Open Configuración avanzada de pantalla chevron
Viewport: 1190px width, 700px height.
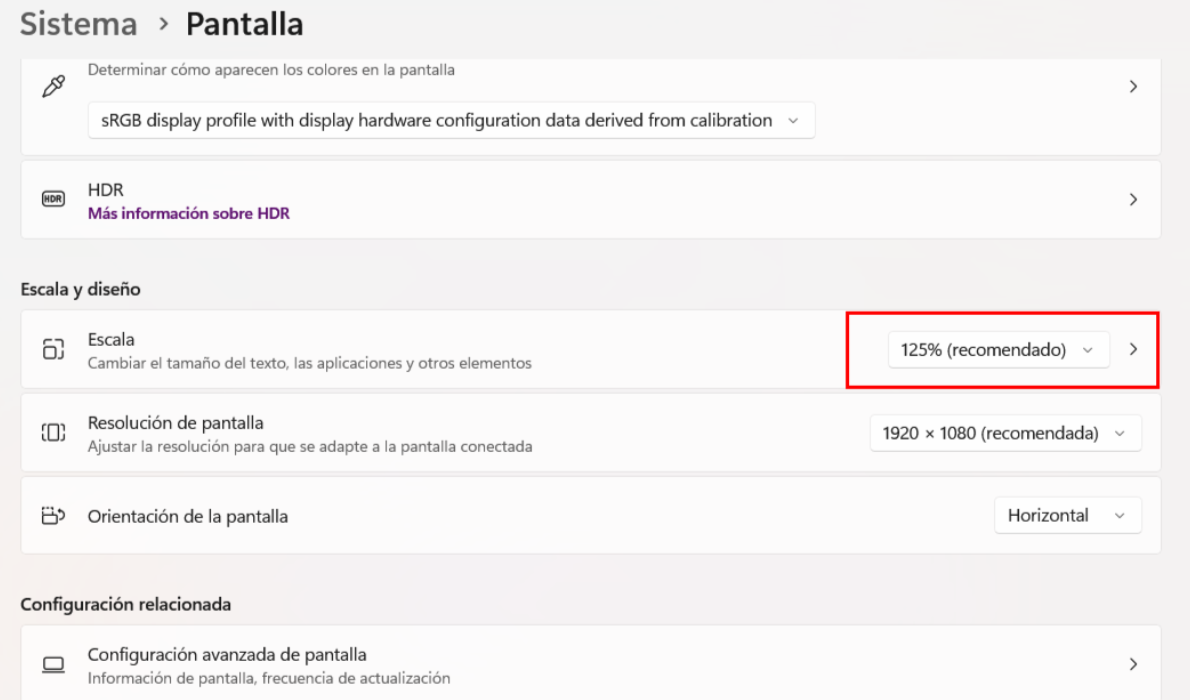(1133, 664)
